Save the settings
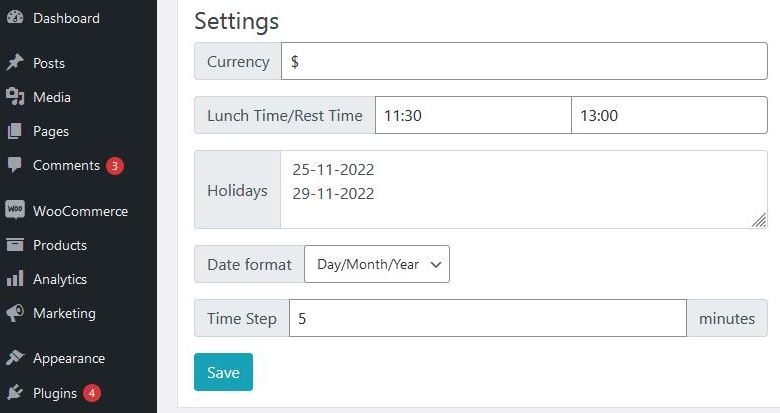This screenshot has height=413, width=780. 223,372
